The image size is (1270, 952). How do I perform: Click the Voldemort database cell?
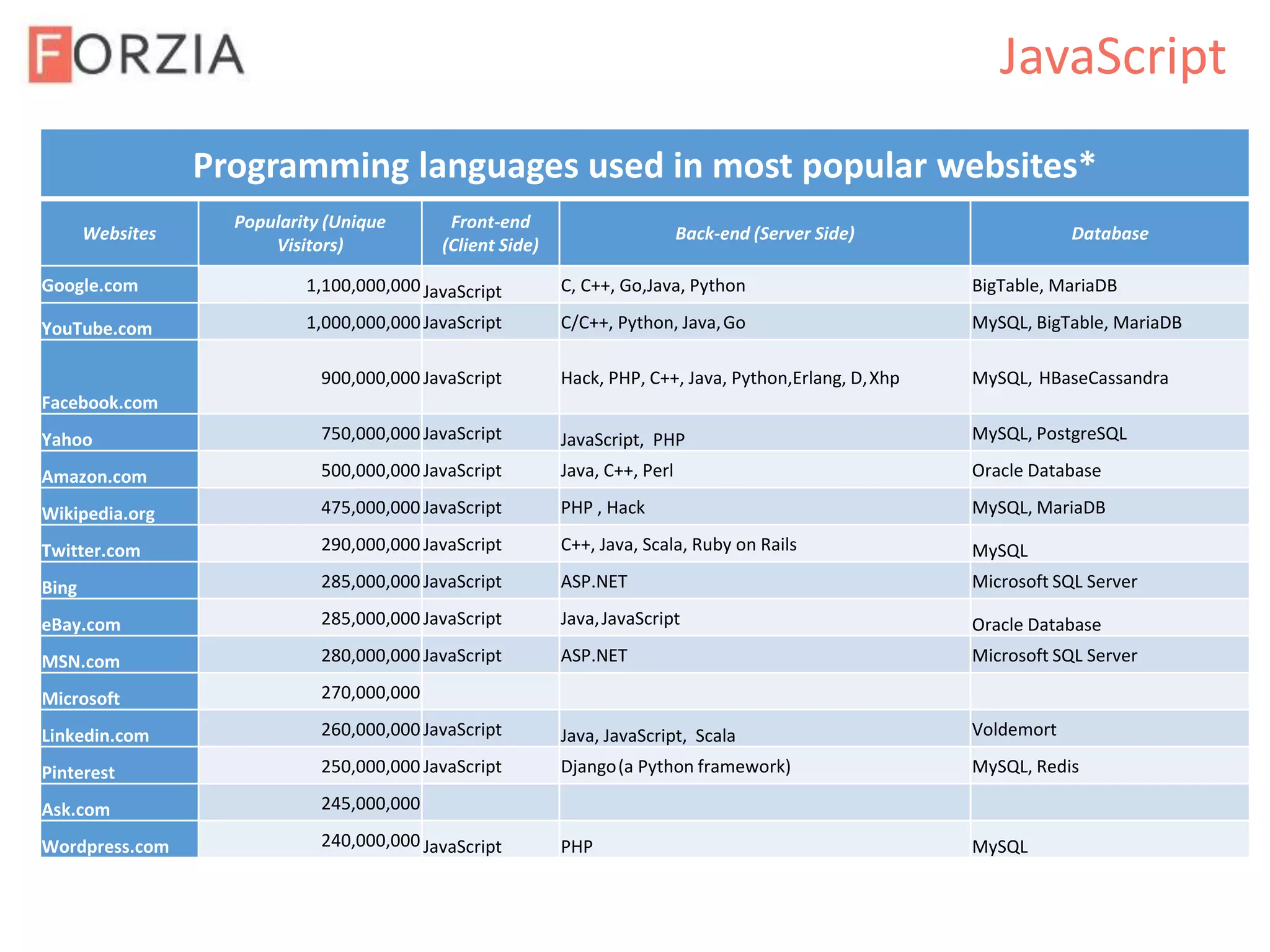pos(1014,729)
